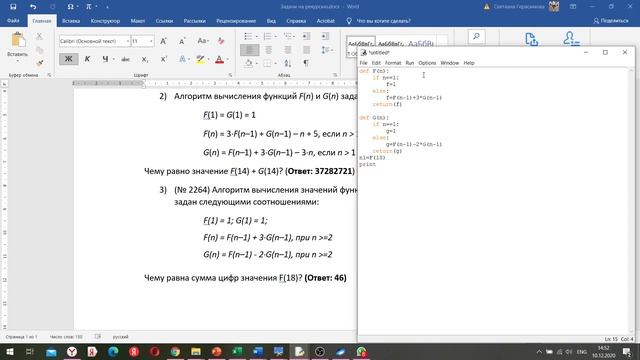Apply strikethrough (abc) formatting

(x=125, y=60)
